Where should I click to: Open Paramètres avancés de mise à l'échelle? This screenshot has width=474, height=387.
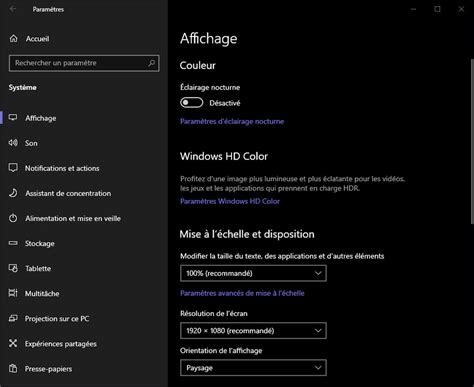click(x=242, y=293)
